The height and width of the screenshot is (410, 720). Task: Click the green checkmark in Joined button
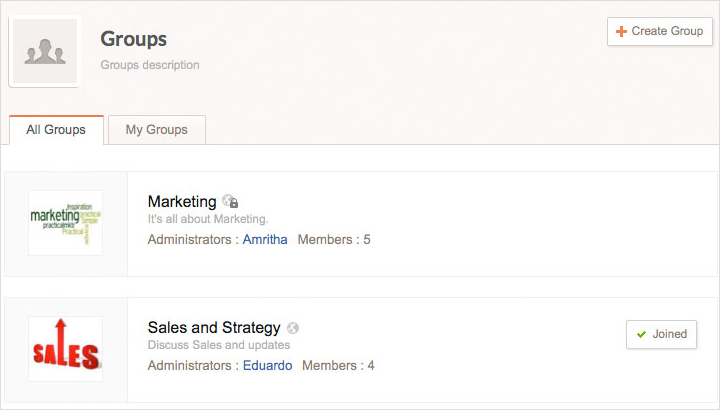point(641,334)
